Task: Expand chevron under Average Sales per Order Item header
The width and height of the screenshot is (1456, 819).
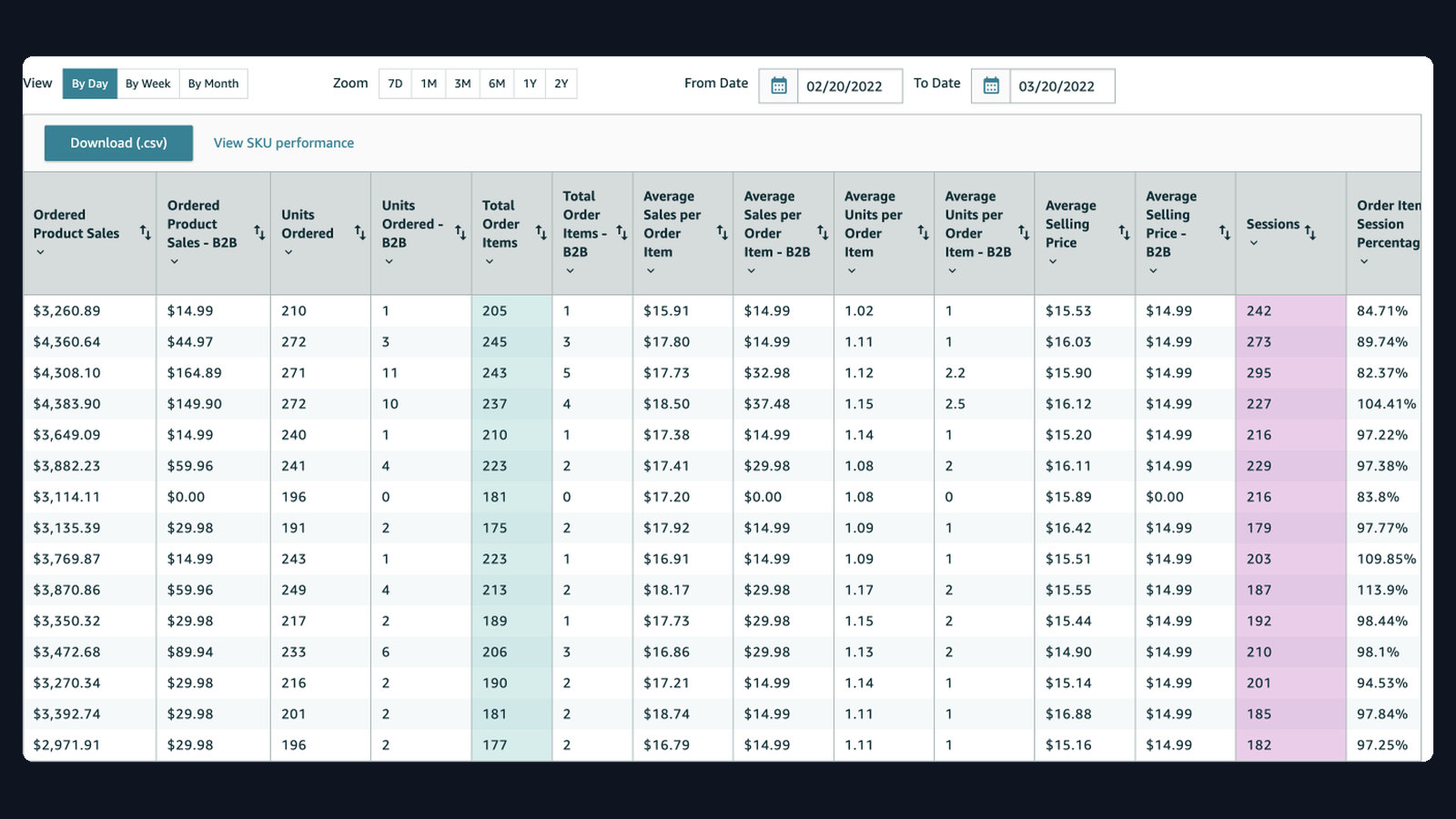Action: tap(651, 270)
